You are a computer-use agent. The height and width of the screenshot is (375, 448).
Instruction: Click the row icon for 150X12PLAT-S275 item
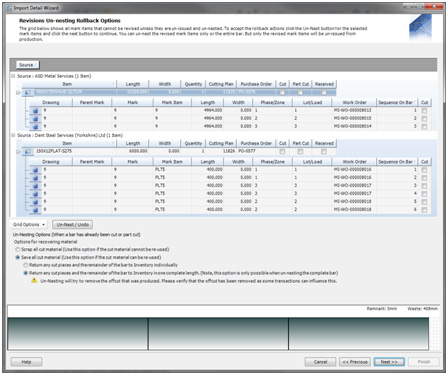28,151
